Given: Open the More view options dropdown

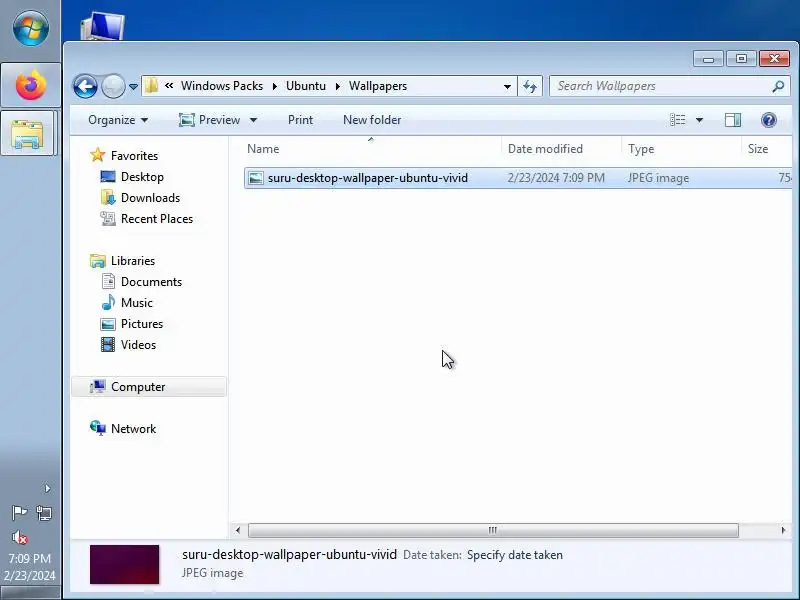Looking at the screenshot, I should pos(699,120).
